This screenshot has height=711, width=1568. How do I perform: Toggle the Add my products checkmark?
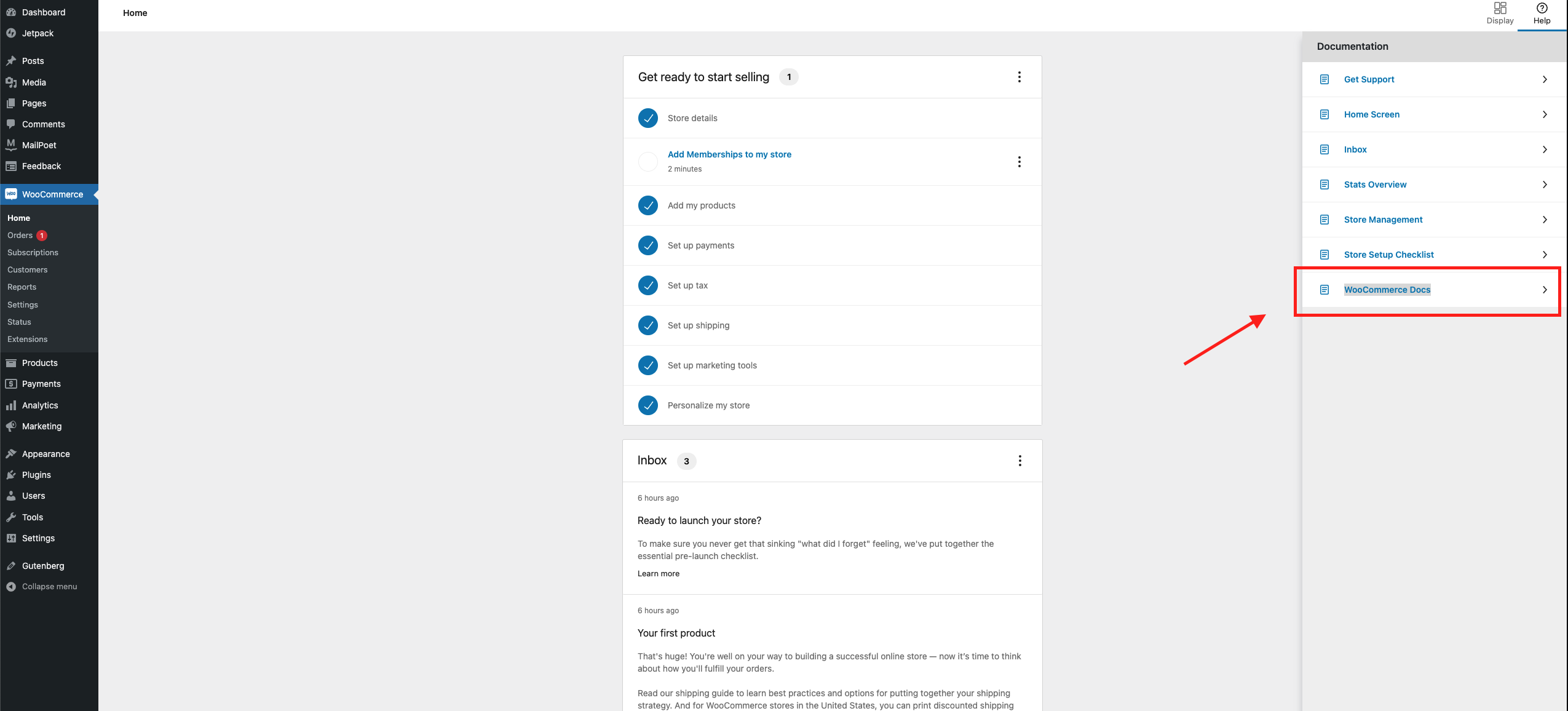648,205
